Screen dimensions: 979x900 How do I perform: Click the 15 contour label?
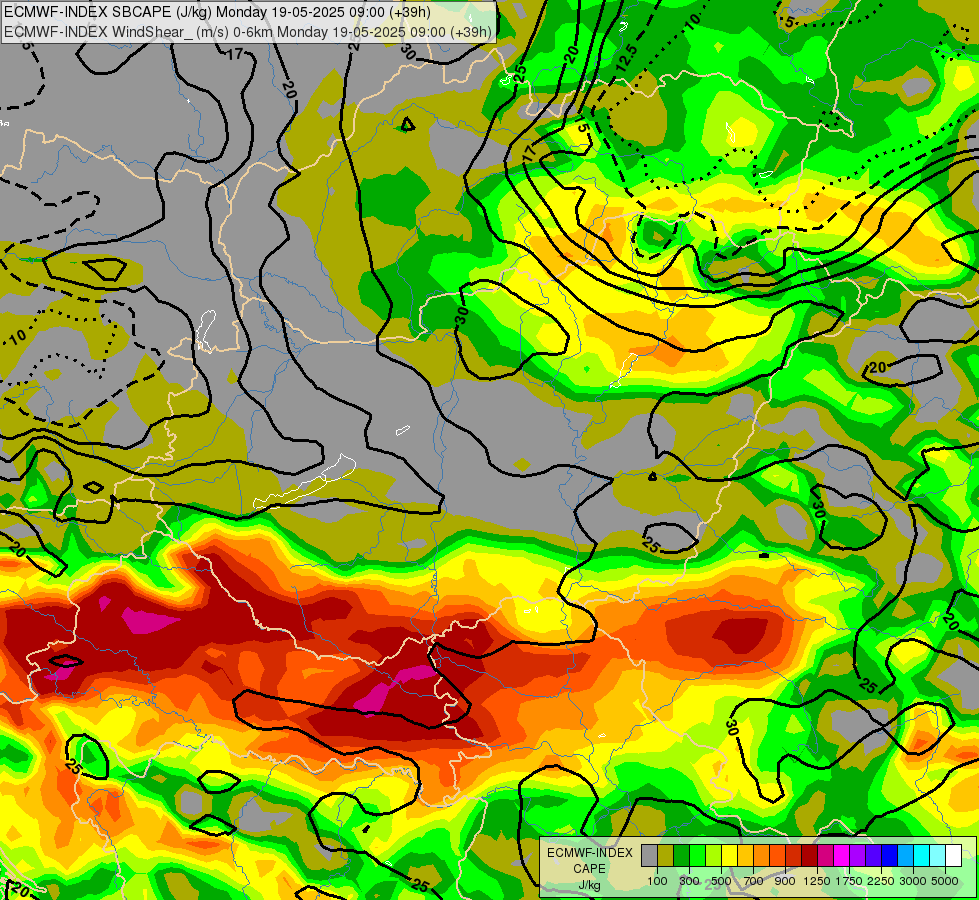pyautogui.click(x=582, y=124)
